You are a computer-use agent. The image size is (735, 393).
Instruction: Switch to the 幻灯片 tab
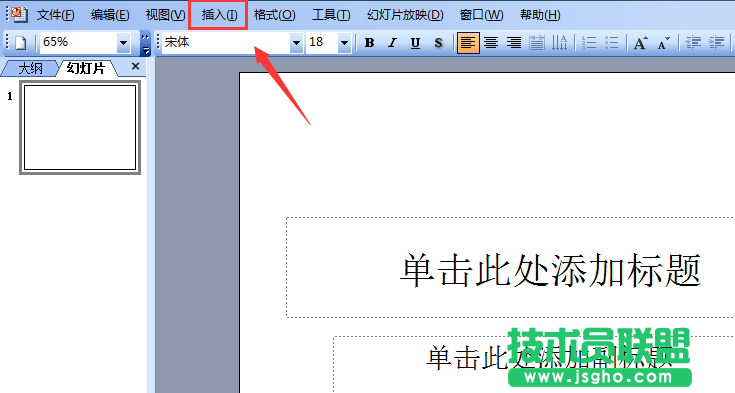[x=85, y=68]
